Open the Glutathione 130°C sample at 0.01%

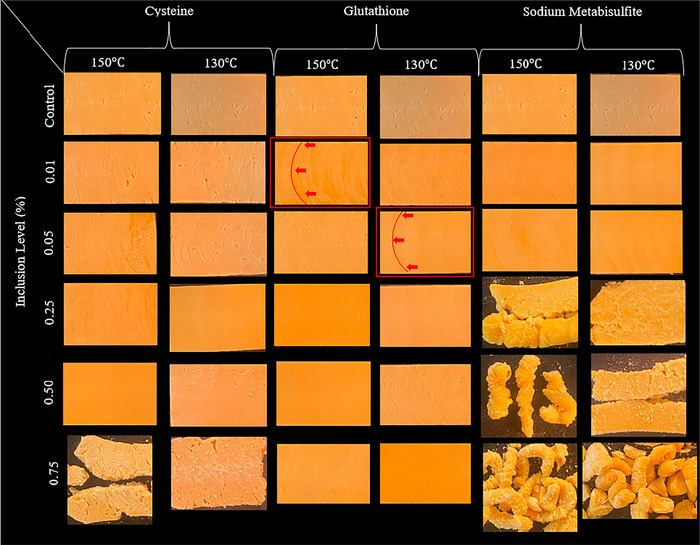[425, 174]
